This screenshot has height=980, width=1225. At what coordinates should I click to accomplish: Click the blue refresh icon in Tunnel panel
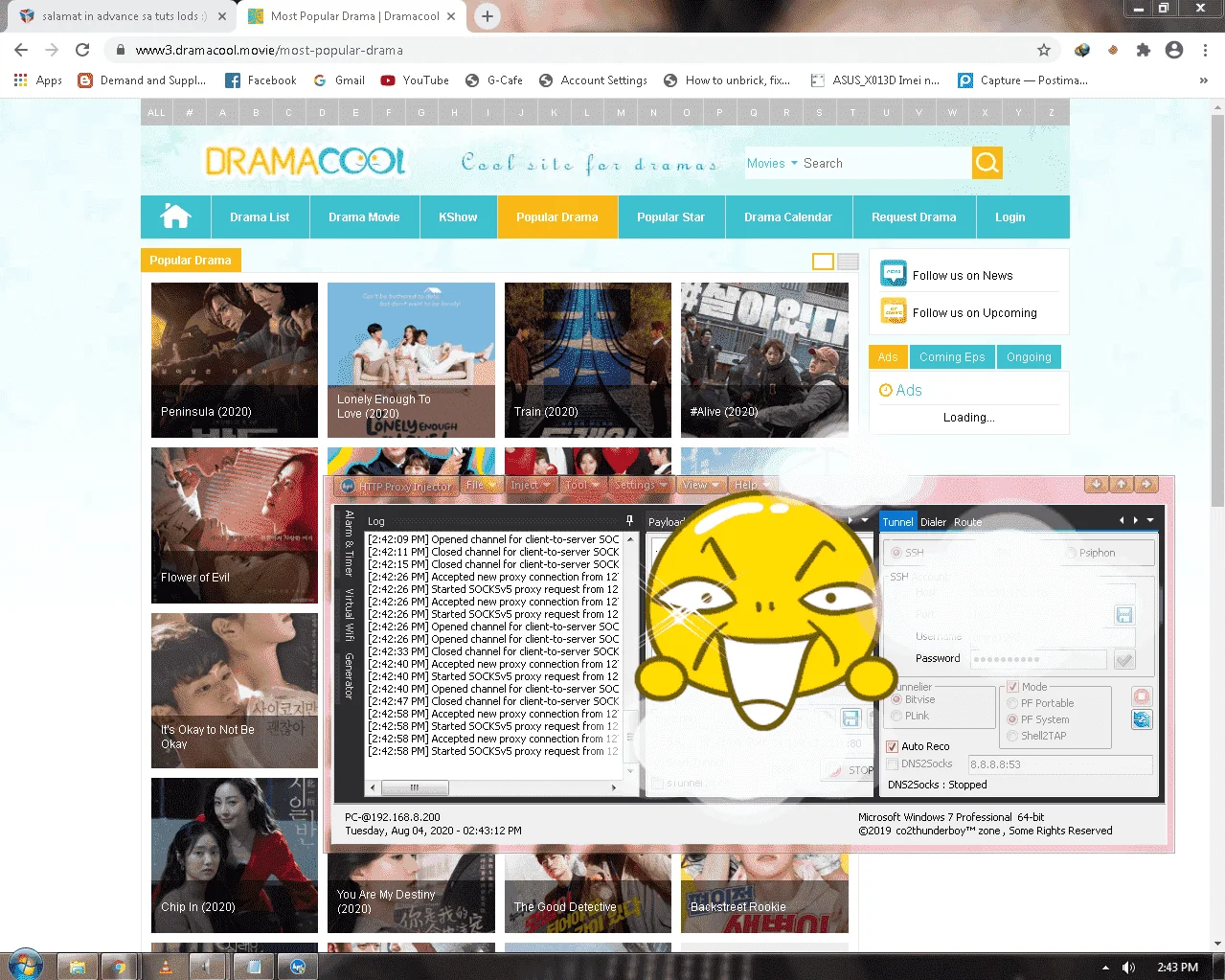click(x=1142, y=719)
